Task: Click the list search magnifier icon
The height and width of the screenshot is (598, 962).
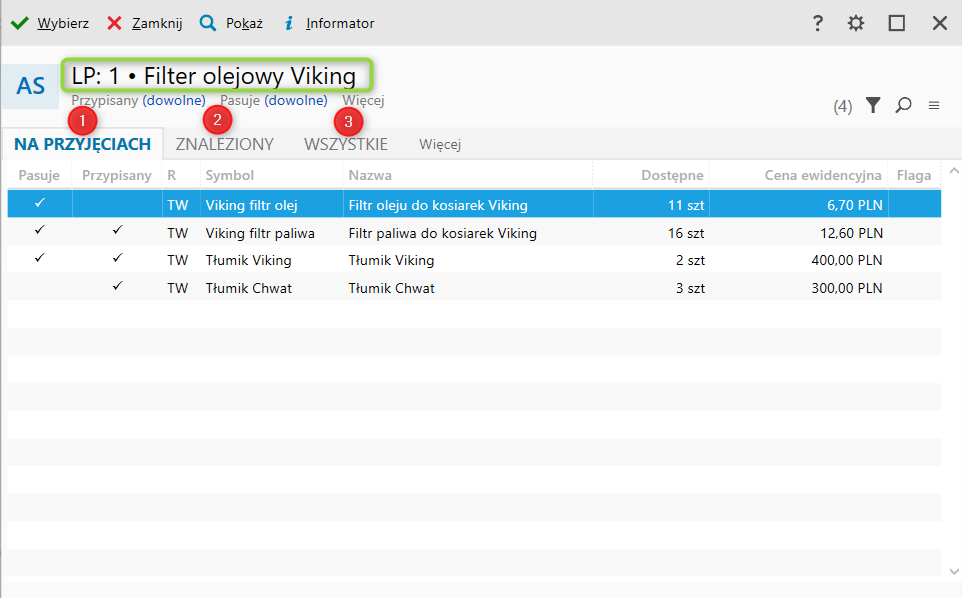Action: pyautogui.click(x=903, y=105)
